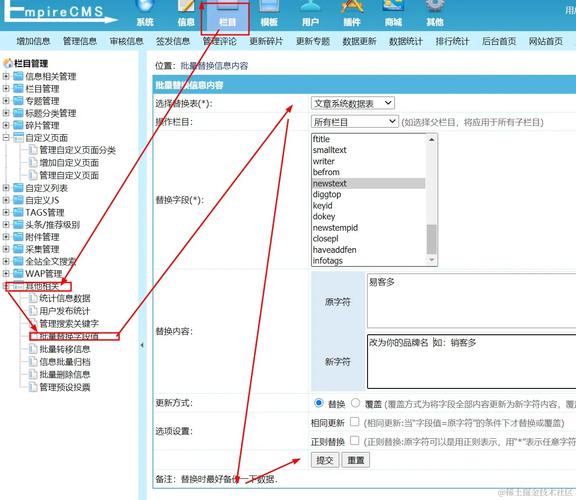Select the 替换 update method radio button
The image size is (576, 500).
click(319, 403)
